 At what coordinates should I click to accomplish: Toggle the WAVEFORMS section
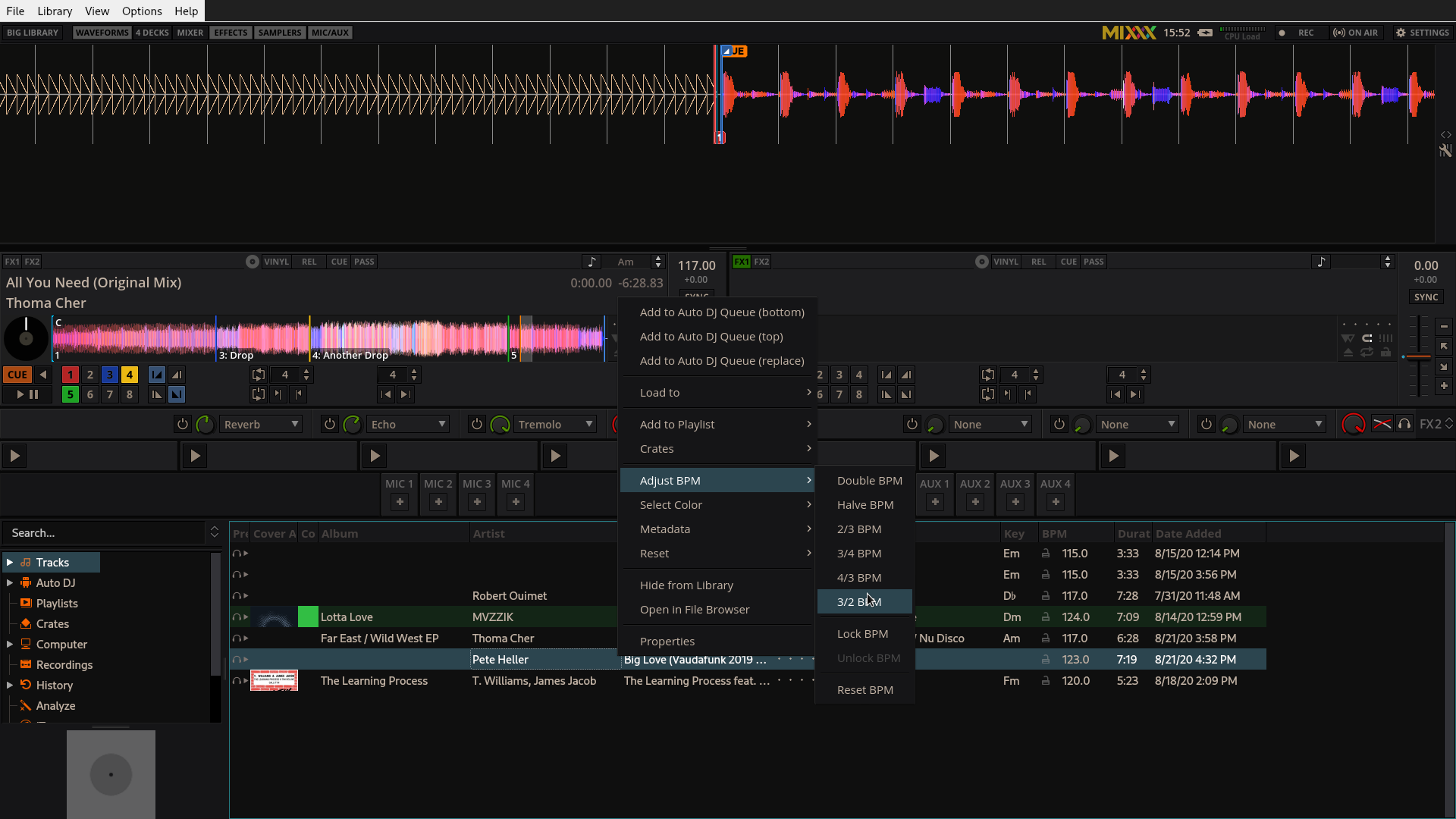102,33
